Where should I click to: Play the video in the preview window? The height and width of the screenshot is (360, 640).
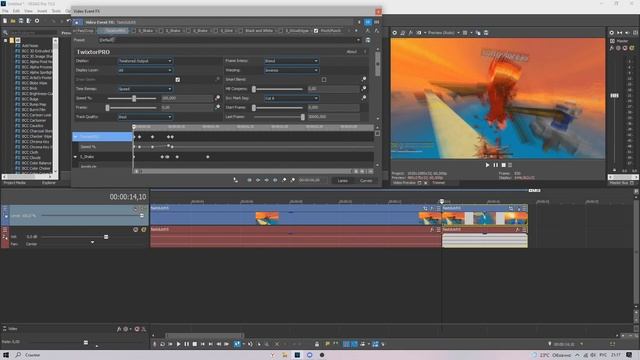pos(487,165)
